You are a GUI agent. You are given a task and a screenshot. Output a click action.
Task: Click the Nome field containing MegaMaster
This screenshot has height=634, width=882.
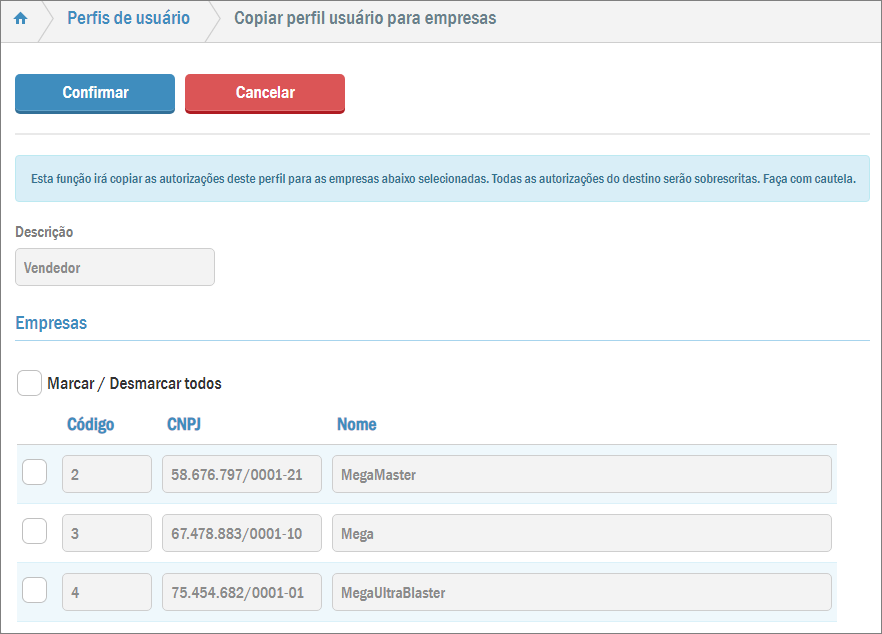pyautogui.click(x=581, y=474)
